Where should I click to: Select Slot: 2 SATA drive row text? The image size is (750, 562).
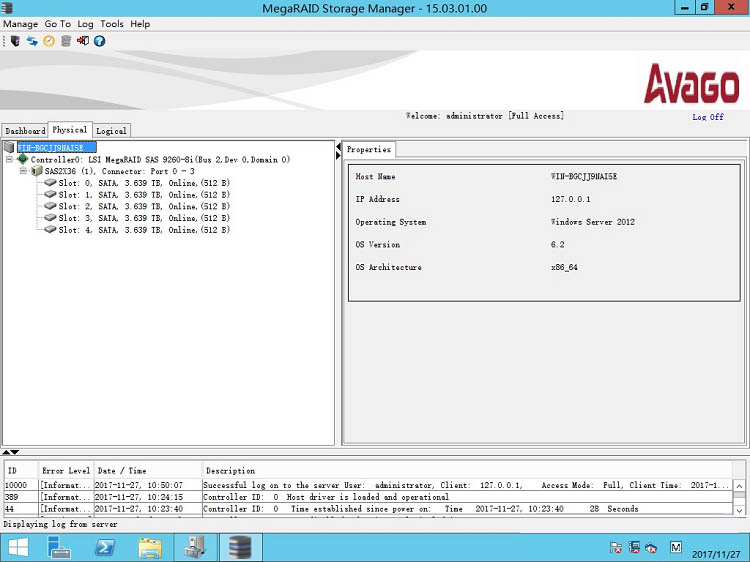144,206
